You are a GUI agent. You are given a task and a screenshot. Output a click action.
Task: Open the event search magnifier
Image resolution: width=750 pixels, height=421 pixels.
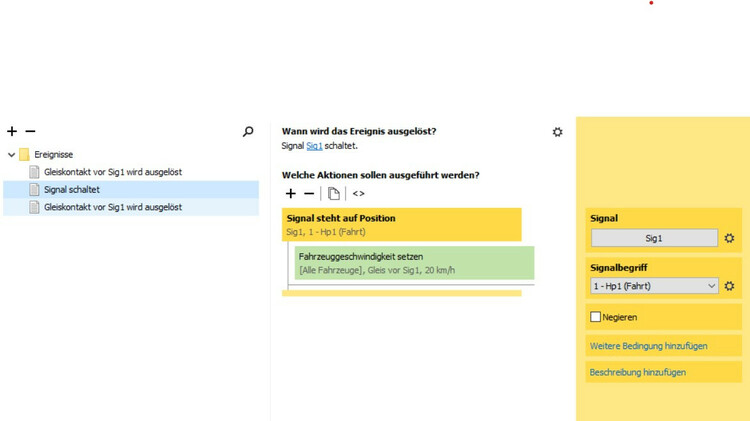(x=248, y=131)
